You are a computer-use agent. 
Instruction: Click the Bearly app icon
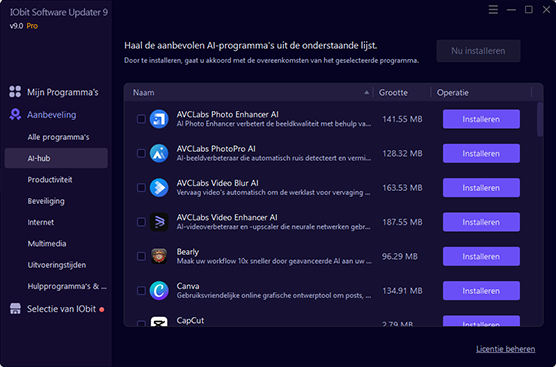click(159, 256)
